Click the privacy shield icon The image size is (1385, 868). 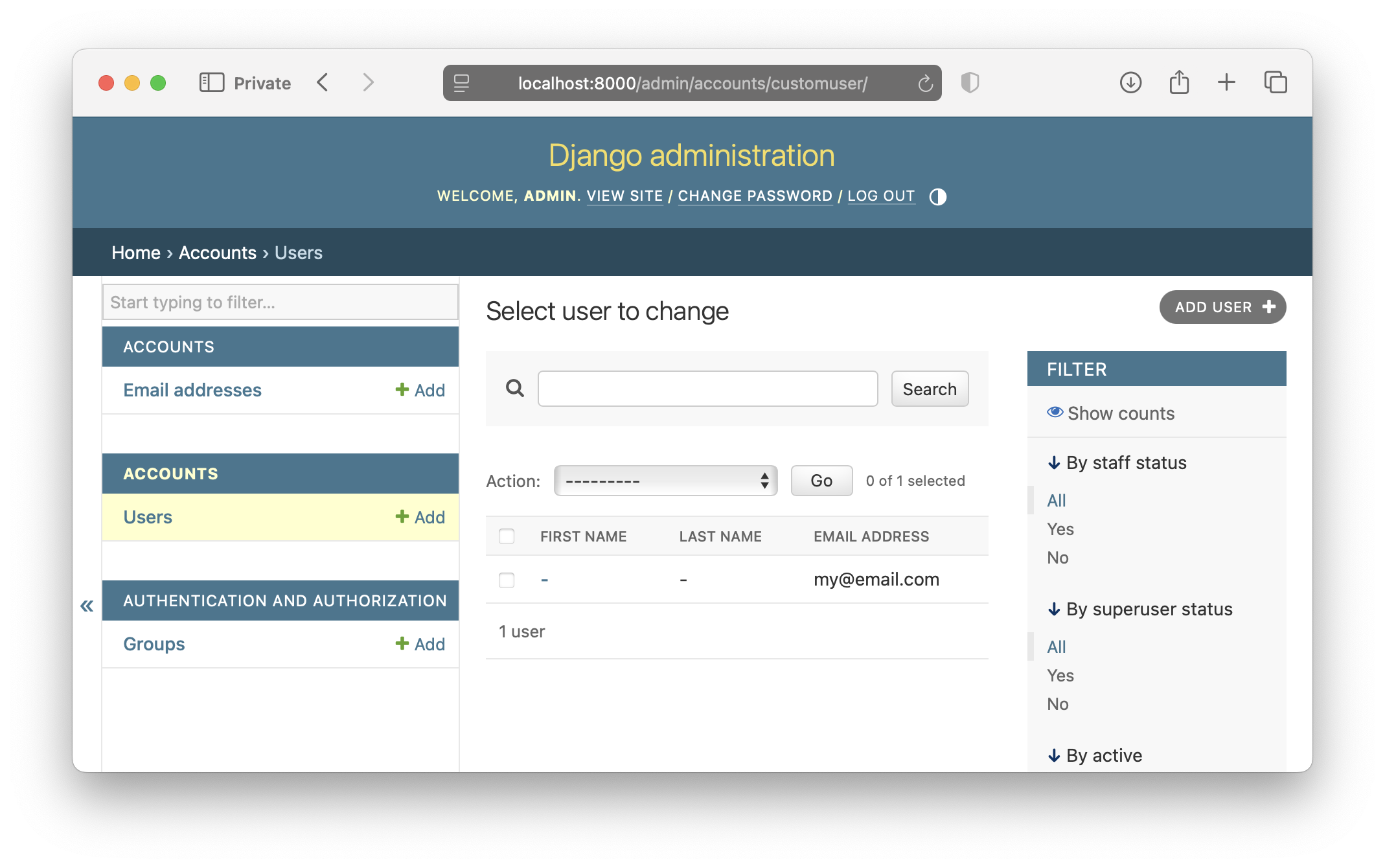coord(970,83)
